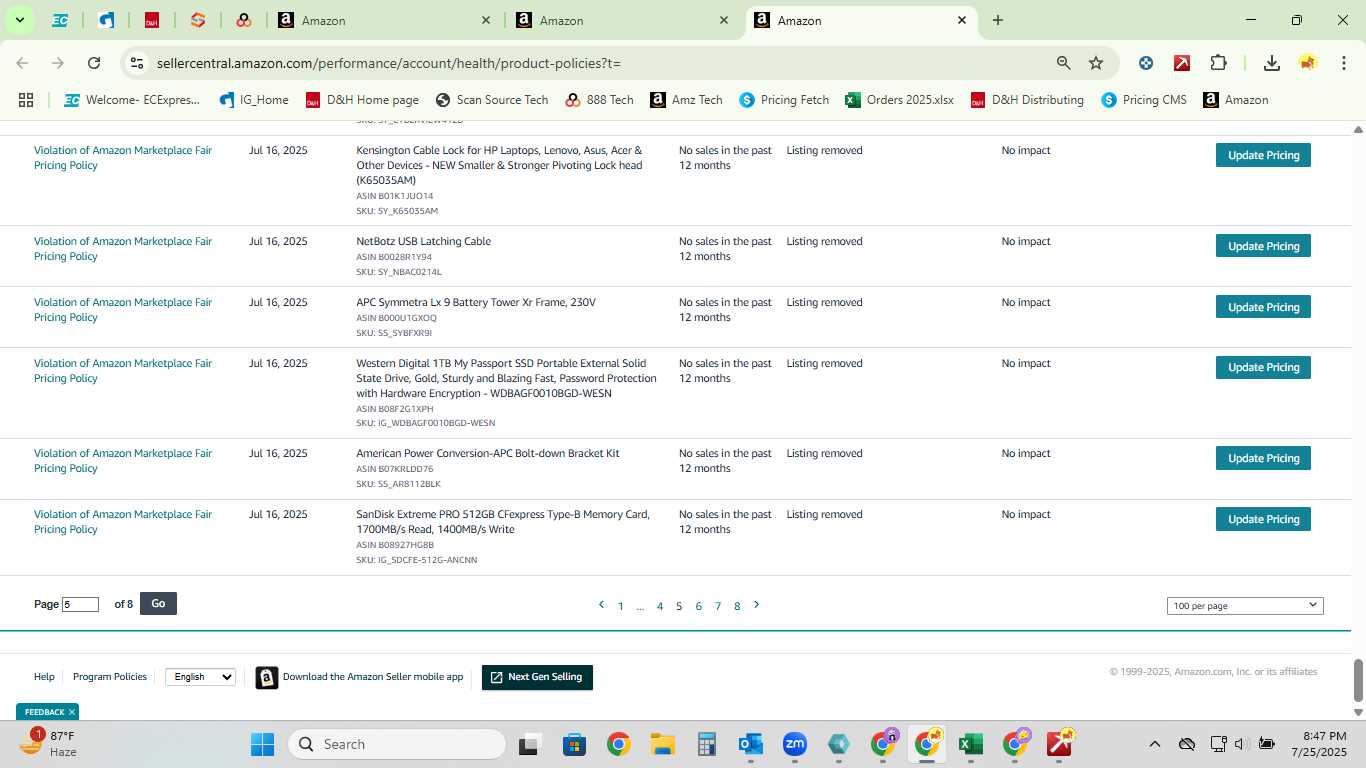Go to previous page arrow in pagination
Image resolution: width=1366 pixels, height=768 pixels.
click(x=601, y=605)
